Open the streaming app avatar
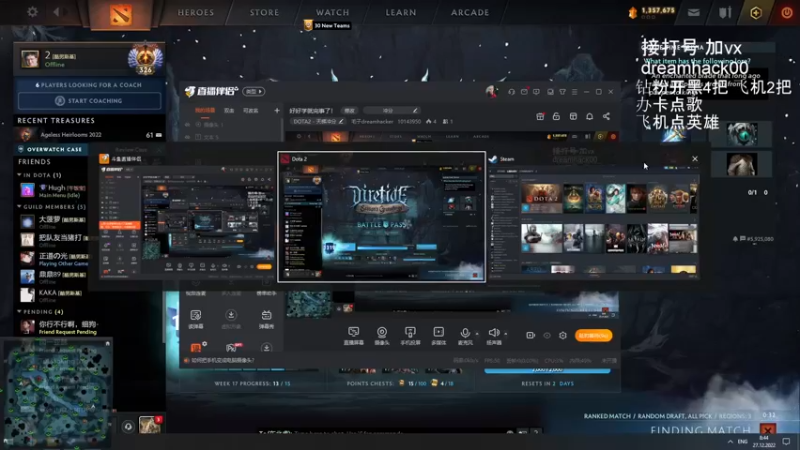This screenshot has width=800, height=450. coord(491,92)
